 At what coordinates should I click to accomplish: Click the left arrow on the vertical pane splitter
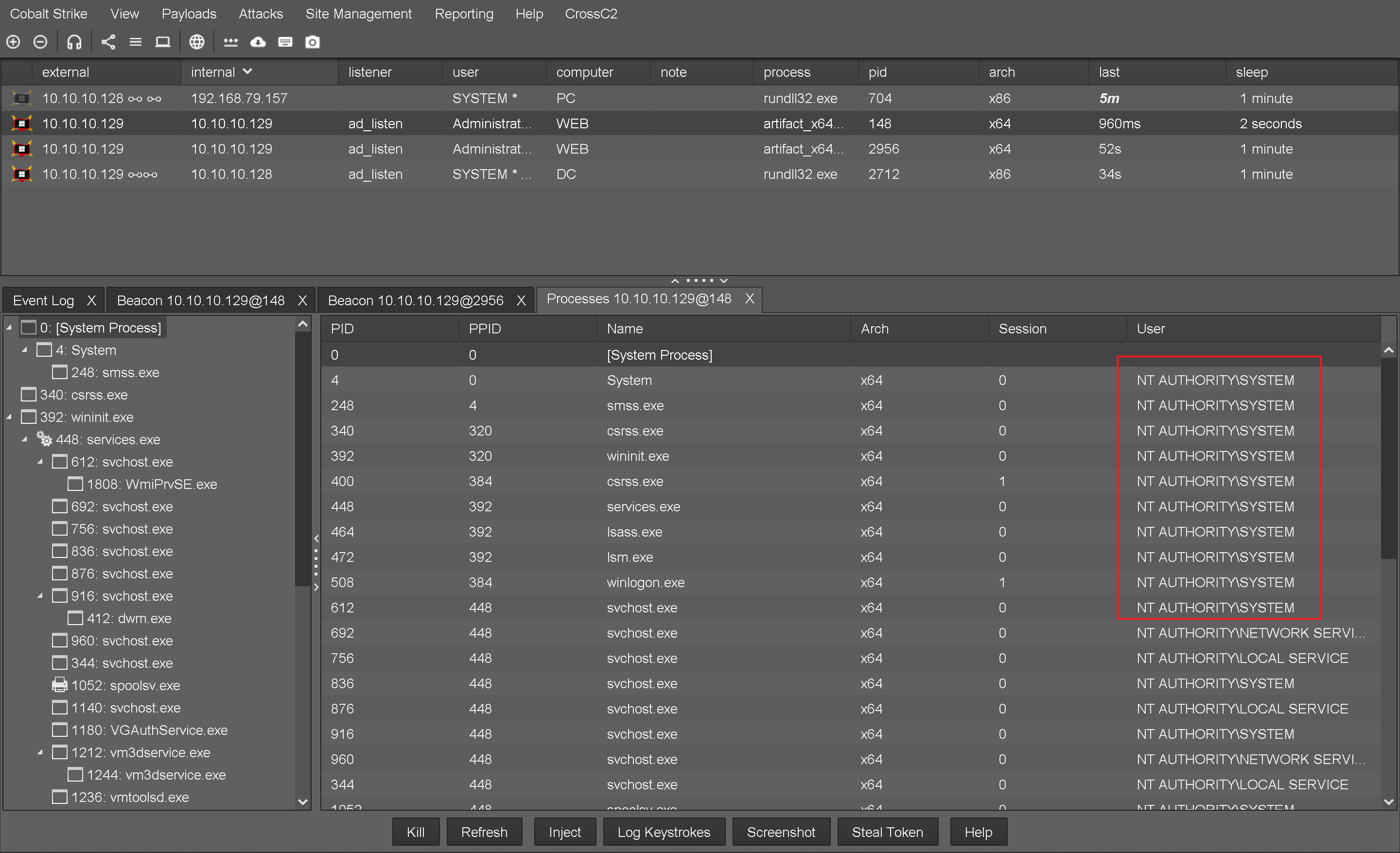tap(316, 539)
